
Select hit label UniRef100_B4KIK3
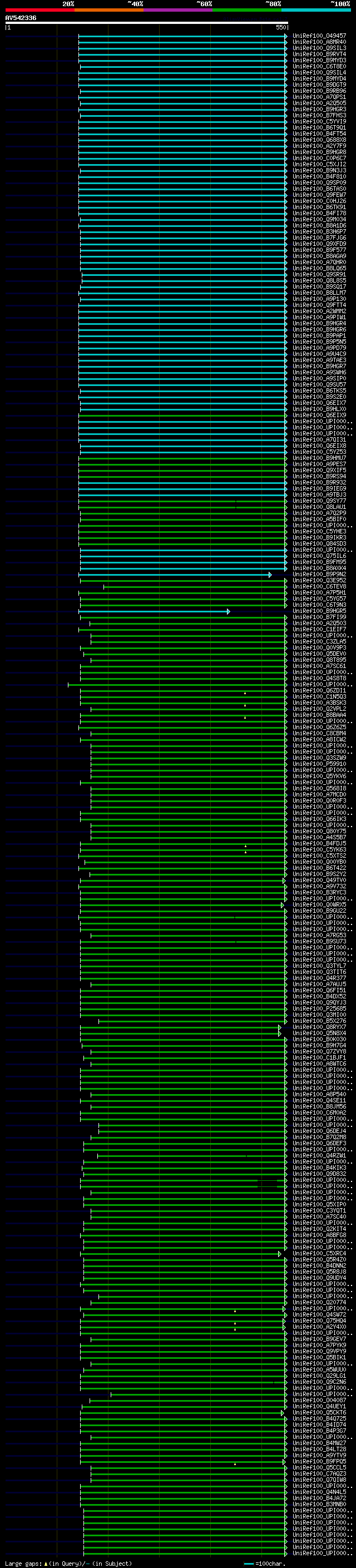[319, 1168]
